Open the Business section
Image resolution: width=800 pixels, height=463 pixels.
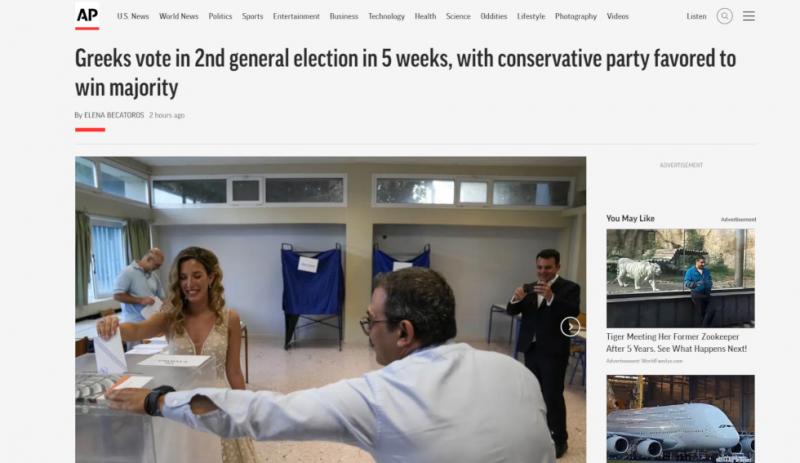pyautogui.click(x=344, y=16)
